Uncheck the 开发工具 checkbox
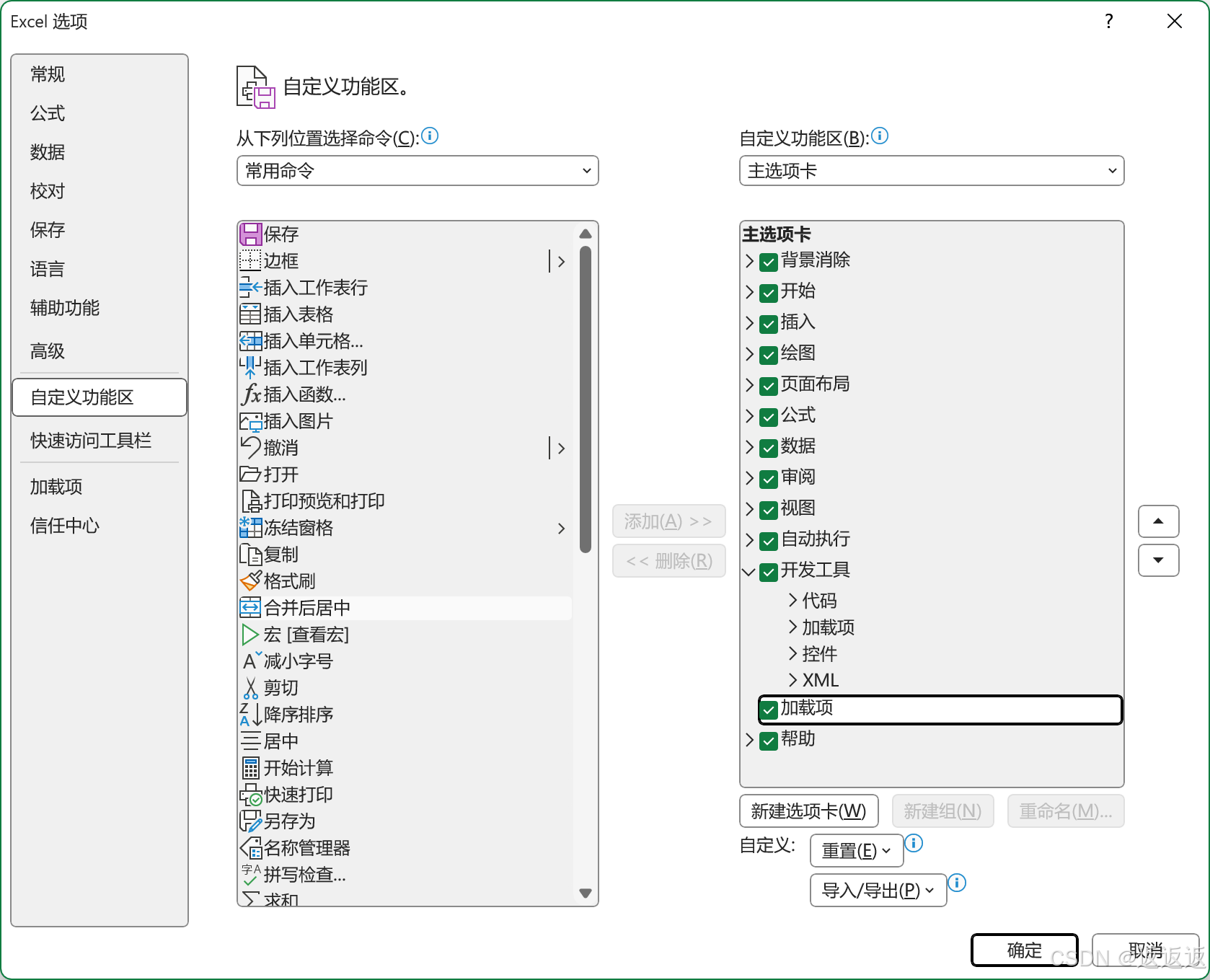The image size is (1210, 980). (x=769, y=571)
